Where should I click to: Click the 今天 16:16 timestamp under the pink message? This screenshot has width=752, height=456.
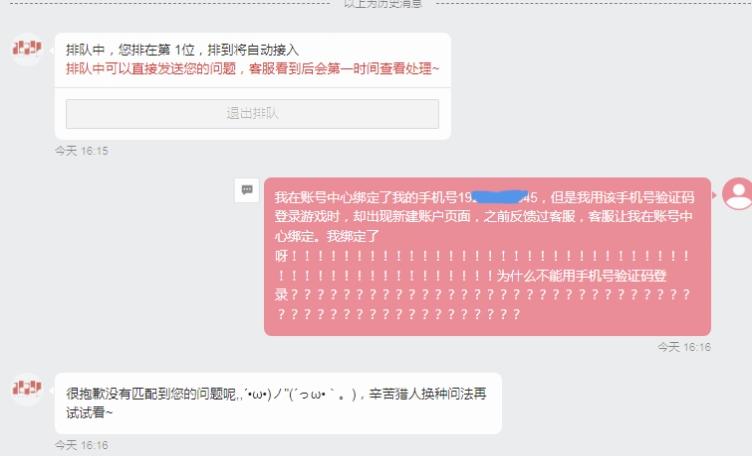pos(684,347)
